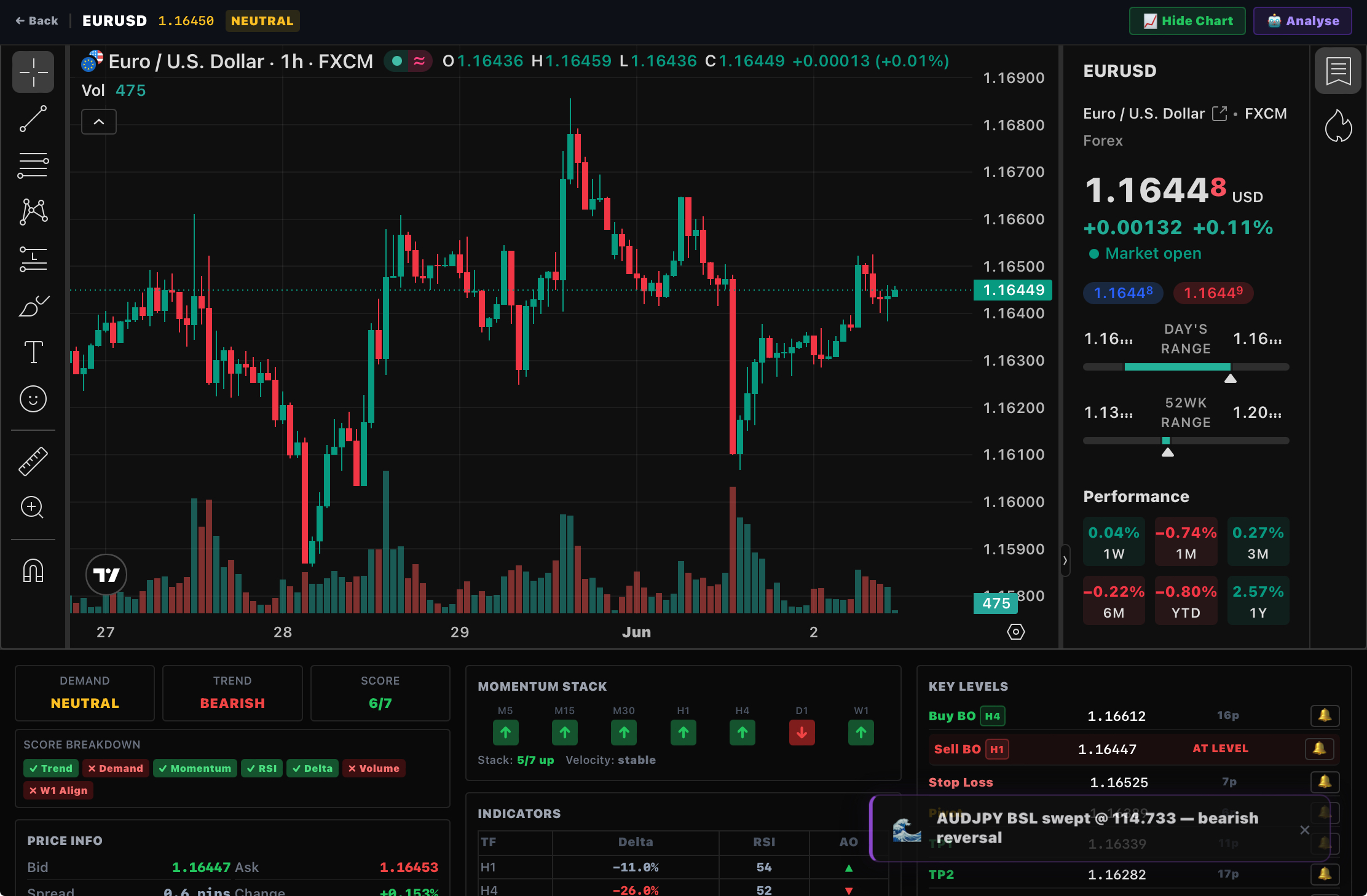
Task: Toggle the Buy BO alert bell
Action: [x=1325, y=715]
